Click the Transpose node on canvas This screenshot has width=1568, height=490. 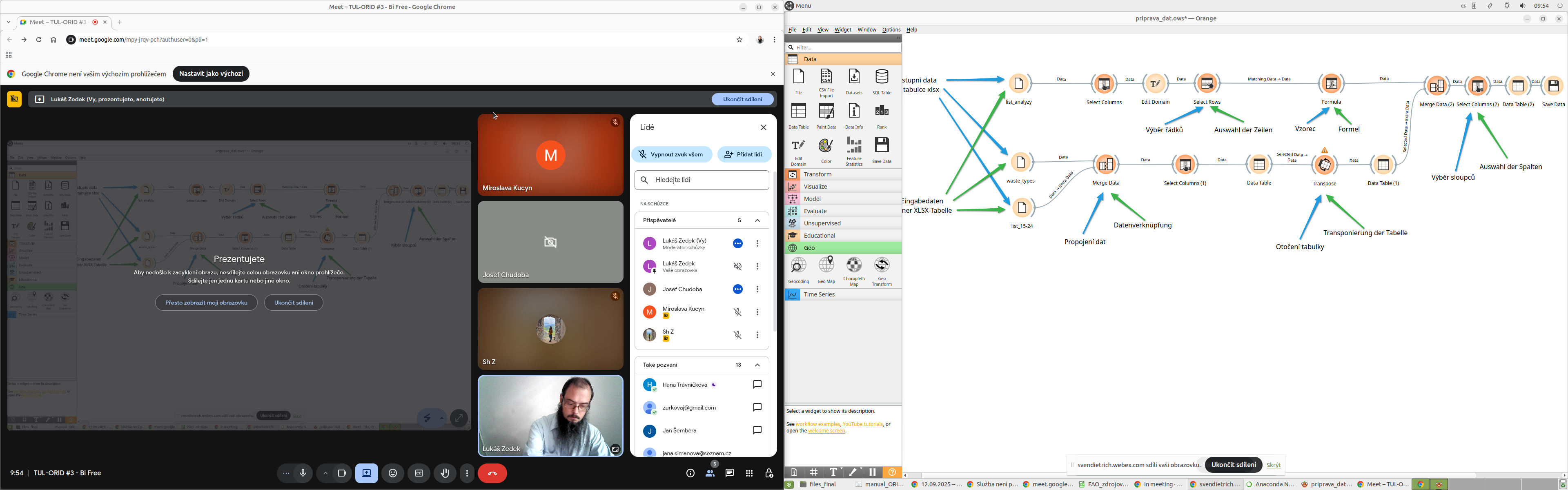1324,165
